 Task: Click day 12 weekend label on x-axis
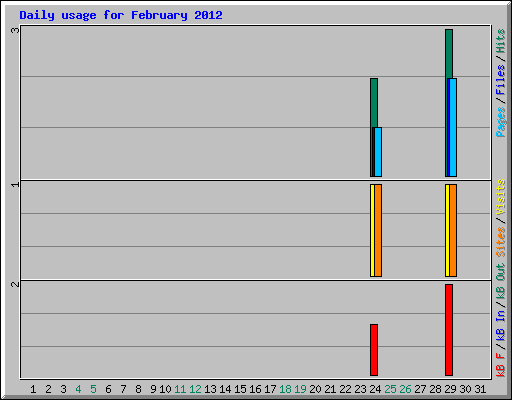click(195, 389)
